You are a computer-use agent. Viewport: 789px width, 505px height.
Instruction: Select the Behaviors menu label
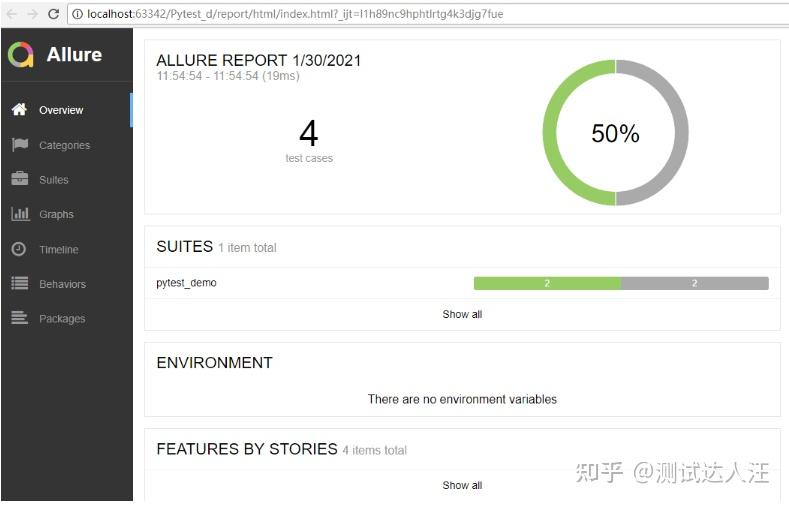click(62, 284)
